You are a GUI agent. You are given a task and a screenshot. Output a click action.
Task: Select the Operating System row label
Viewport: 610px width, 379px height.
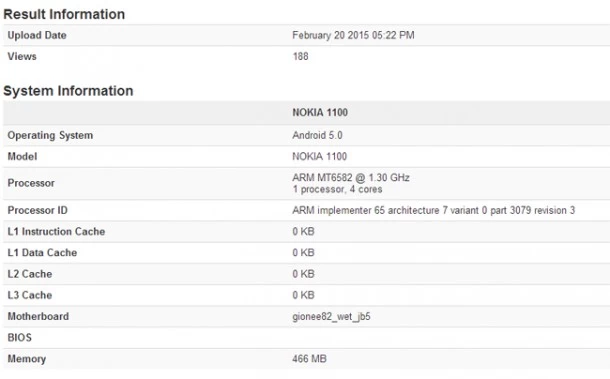coord(50,135)
